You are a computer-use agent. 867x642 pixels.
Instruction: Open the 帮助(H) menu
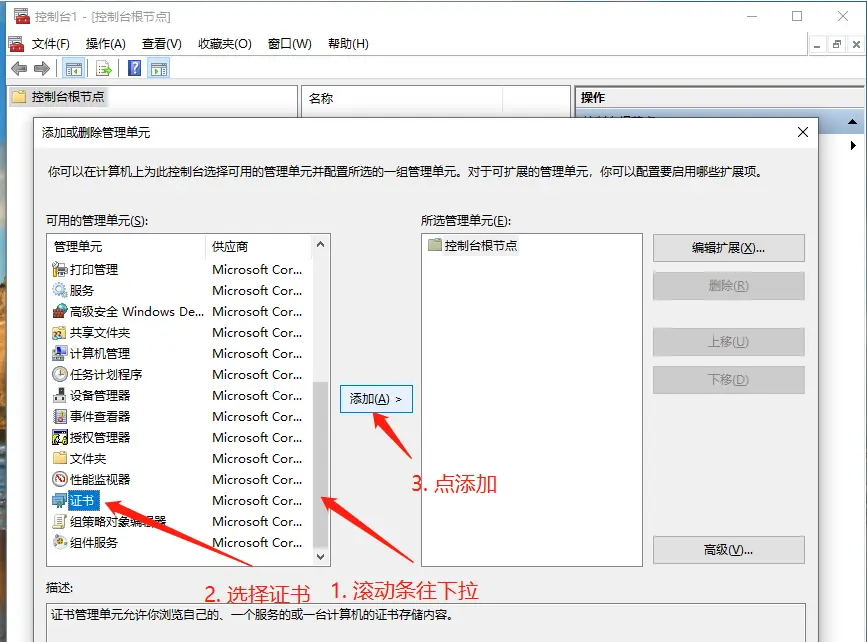click(x=348, y=44)
